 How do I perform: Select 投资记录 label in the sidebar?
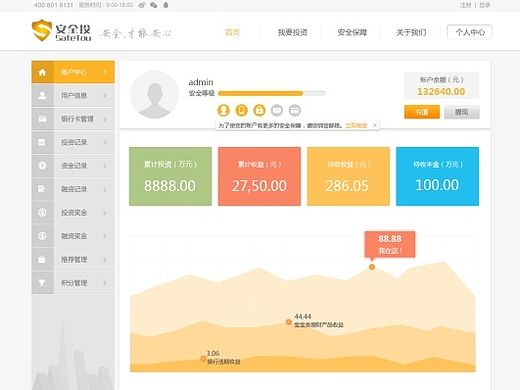coord(74,142)
